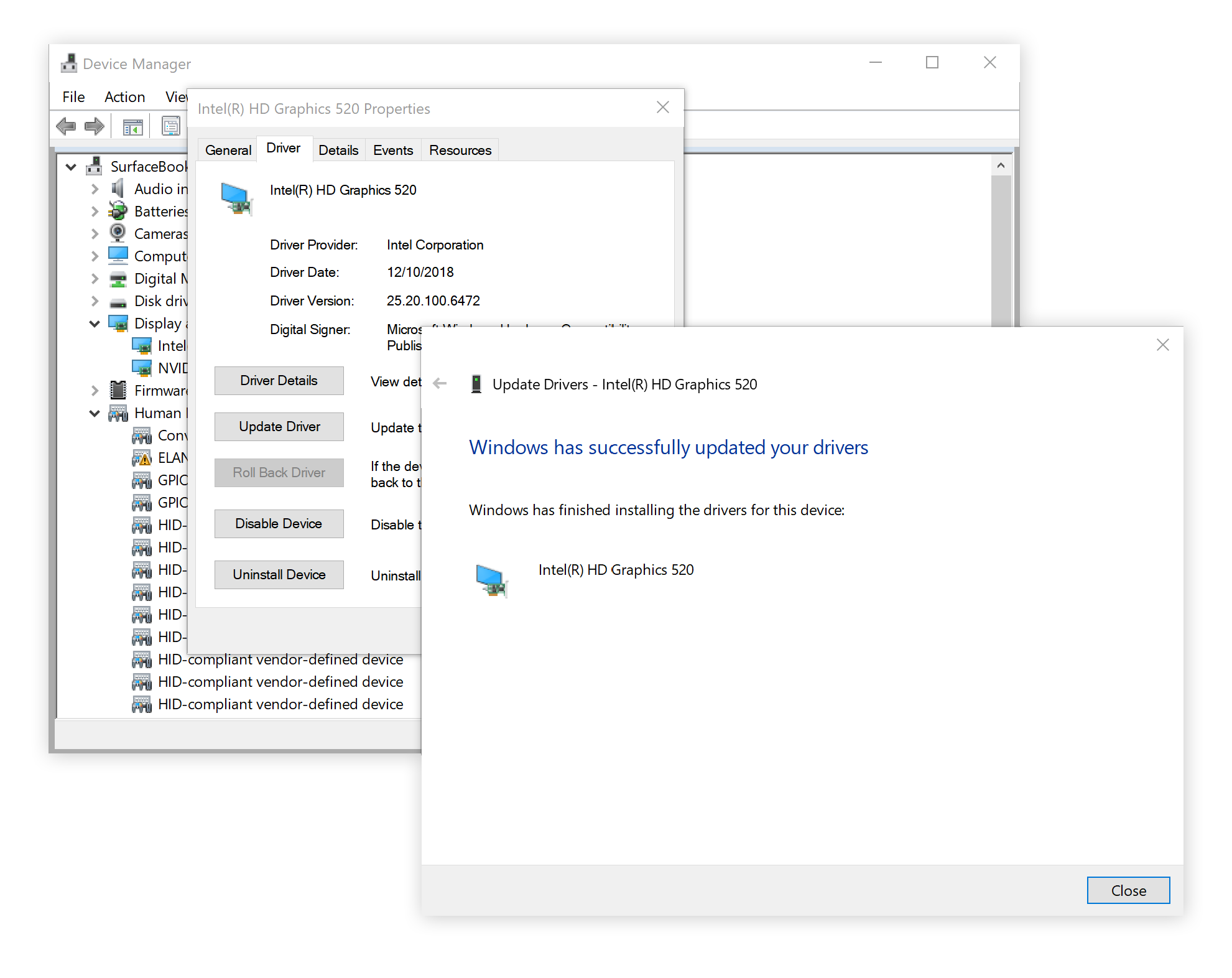Click the properties toolbar icon in Device Manager
Viewport: 1232px width, 978px height.
tap(170, 126)
